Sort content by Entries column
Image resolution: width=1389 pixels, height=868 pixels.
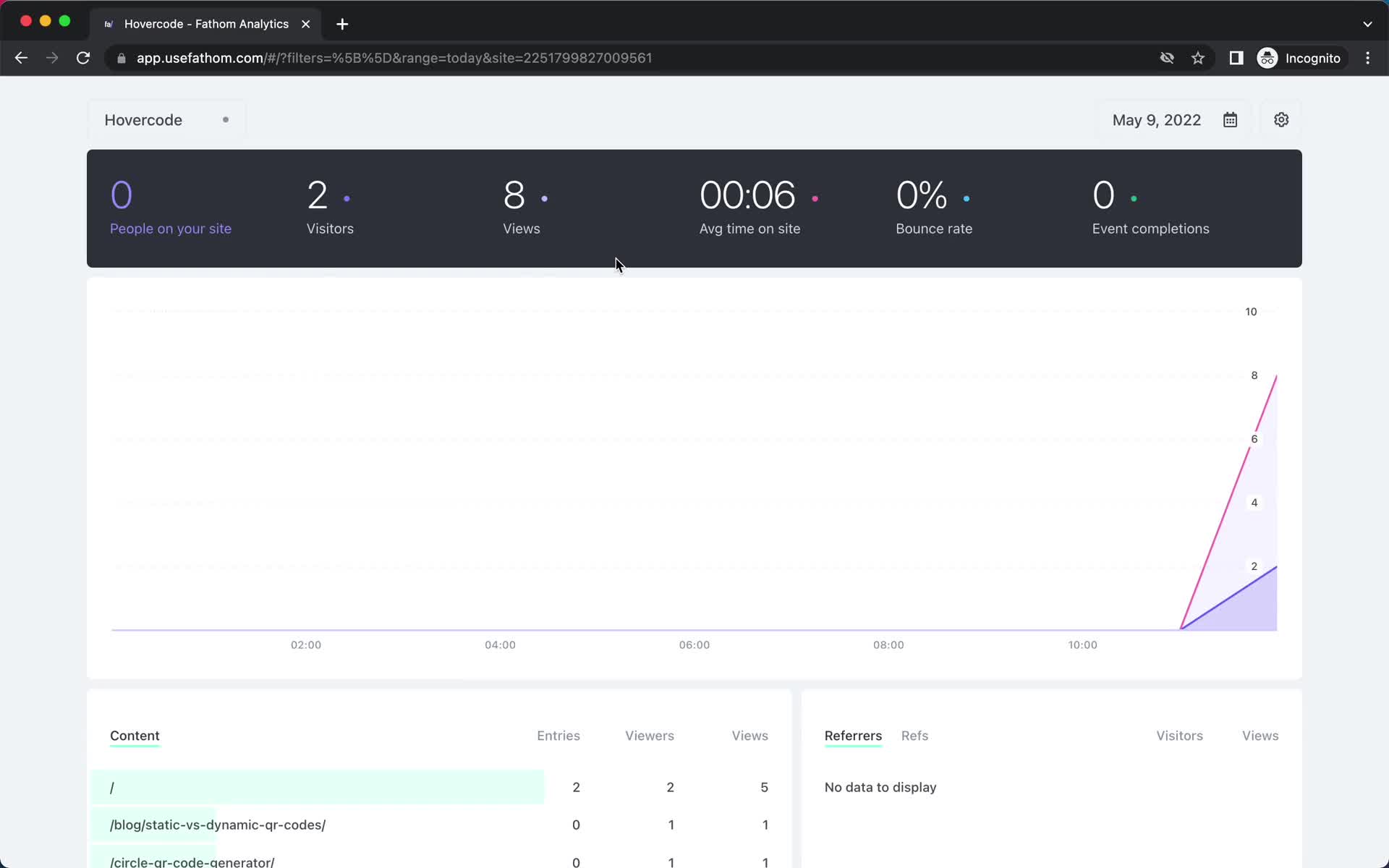(x=558, y=736)
